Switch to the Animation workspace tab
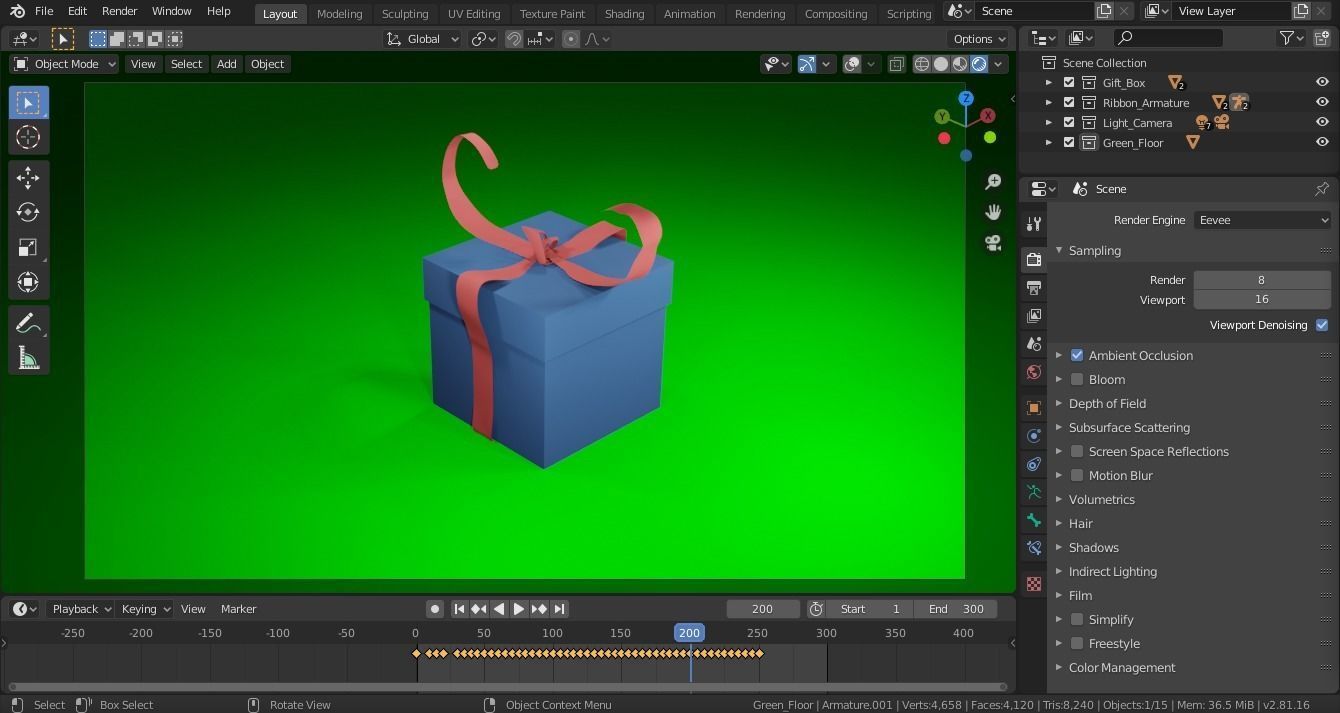This screenshot has width=1340, height=713. point(689,14)
